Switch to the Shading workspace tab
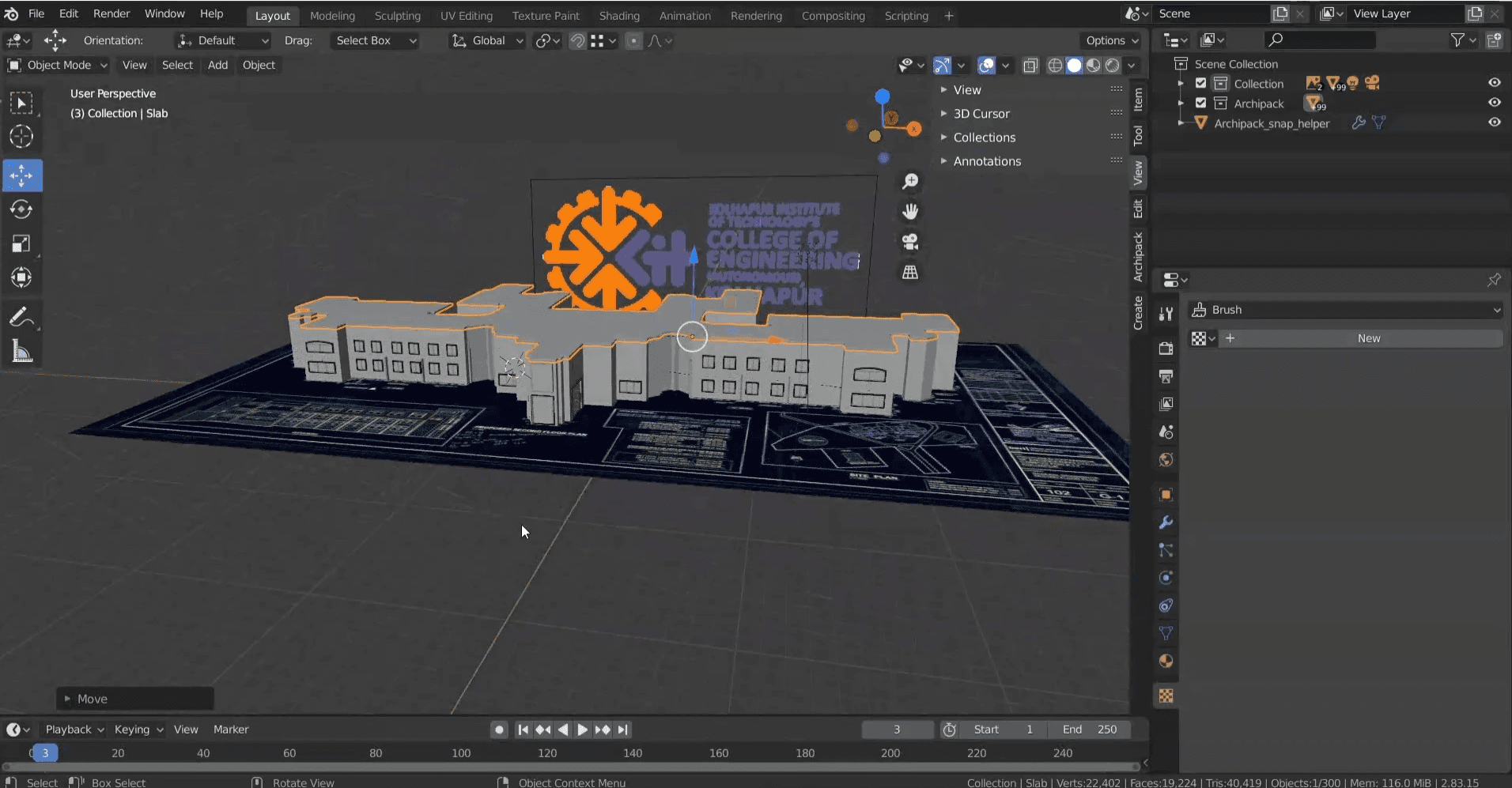The image size is (1512, 788). [x=619, y=15]
